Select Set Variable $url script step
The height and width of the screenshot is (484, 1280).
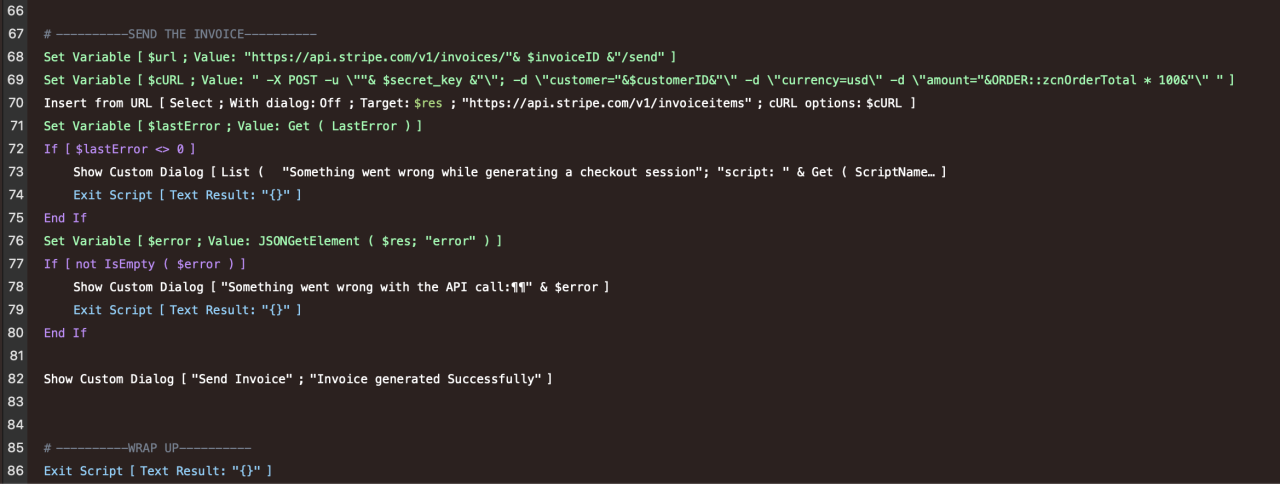click(359, 57)
